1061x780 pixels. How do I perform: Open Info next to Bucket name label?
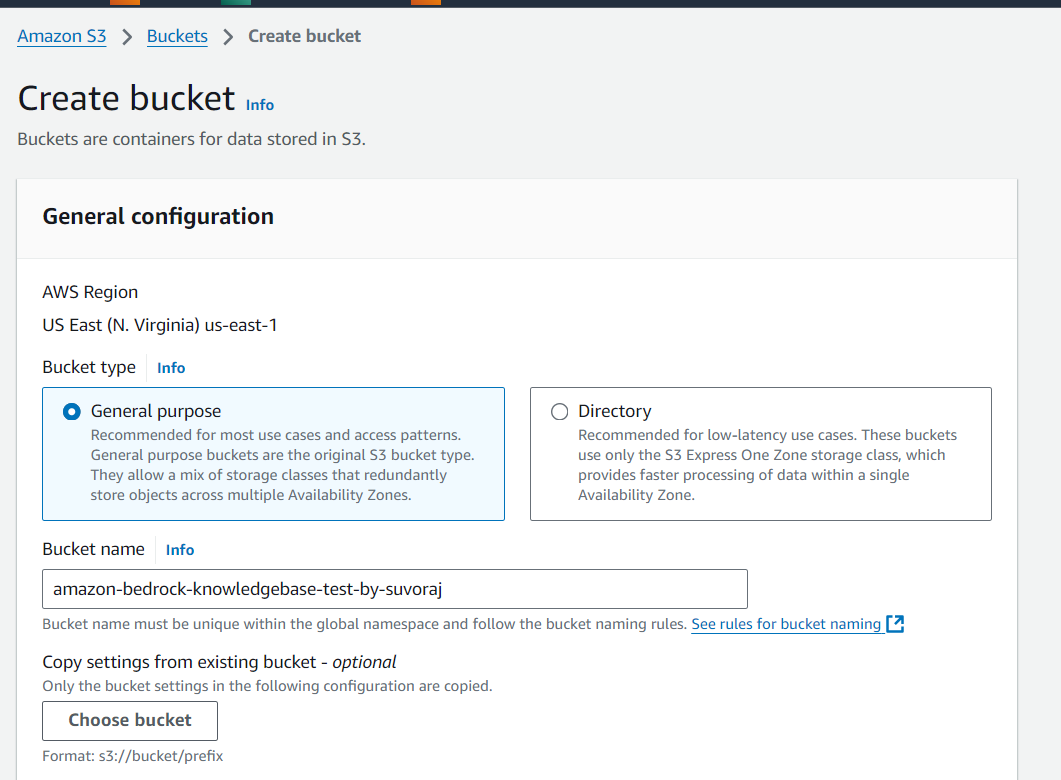coord(179,549)
